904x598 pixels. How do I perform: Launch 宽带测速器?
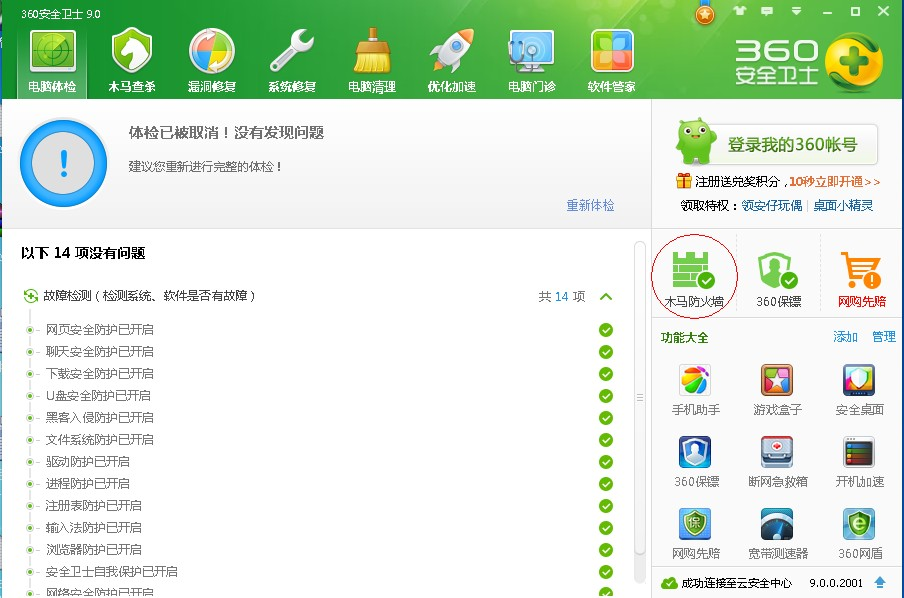777,534
